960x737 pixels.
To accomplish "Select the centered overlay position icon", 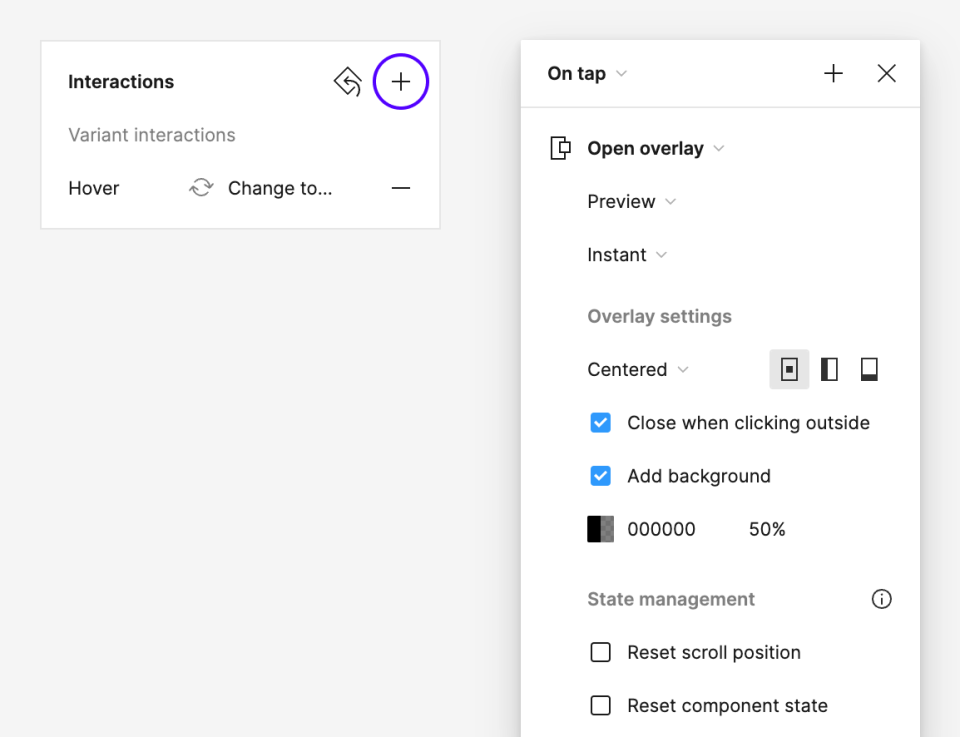I will pyautogui.click(x=789, y=370).
